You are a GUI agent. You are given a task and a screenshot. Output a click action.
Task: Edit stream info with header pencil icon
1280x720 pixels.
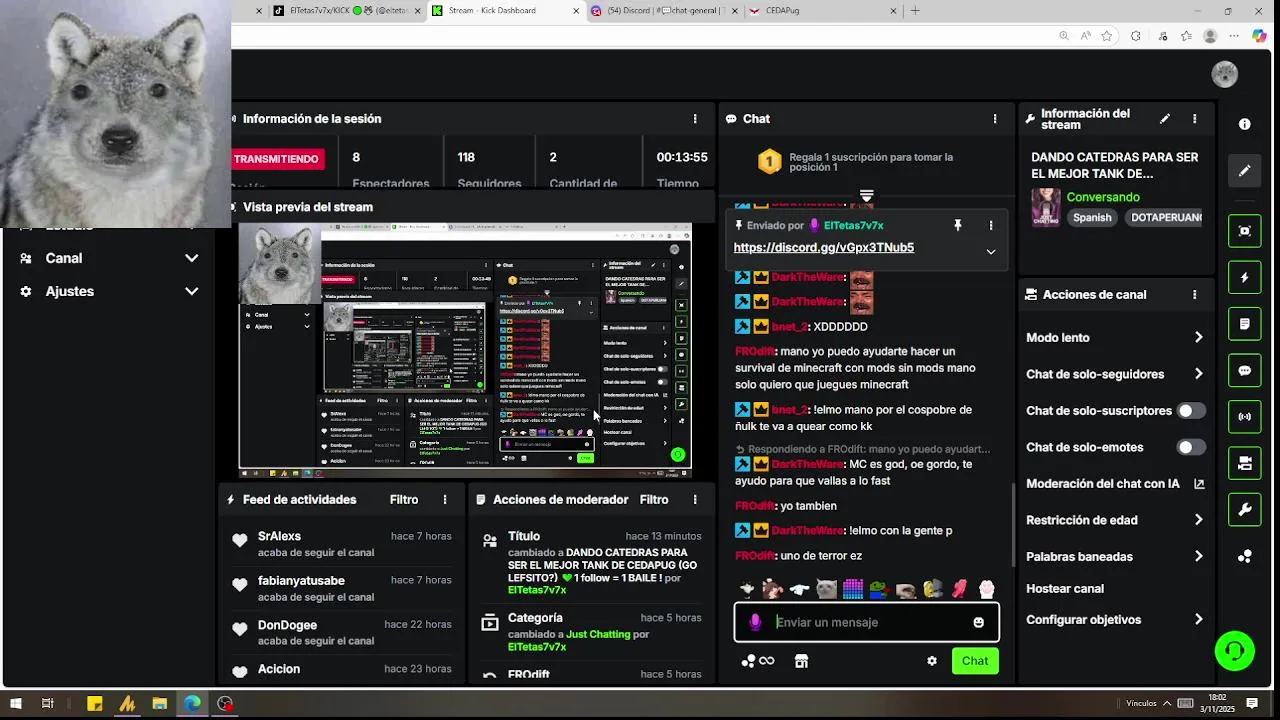[1165, 119]
